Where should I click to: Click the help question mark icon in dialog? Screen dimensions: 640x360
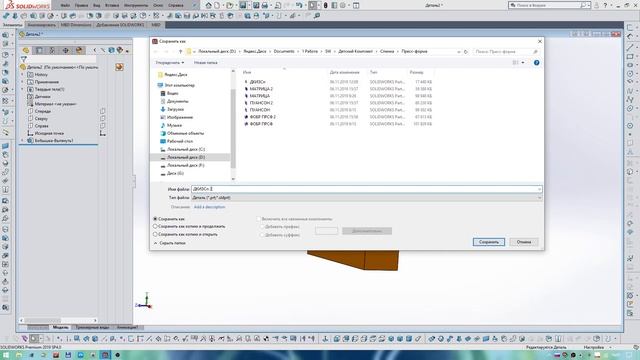click(536, 62)
